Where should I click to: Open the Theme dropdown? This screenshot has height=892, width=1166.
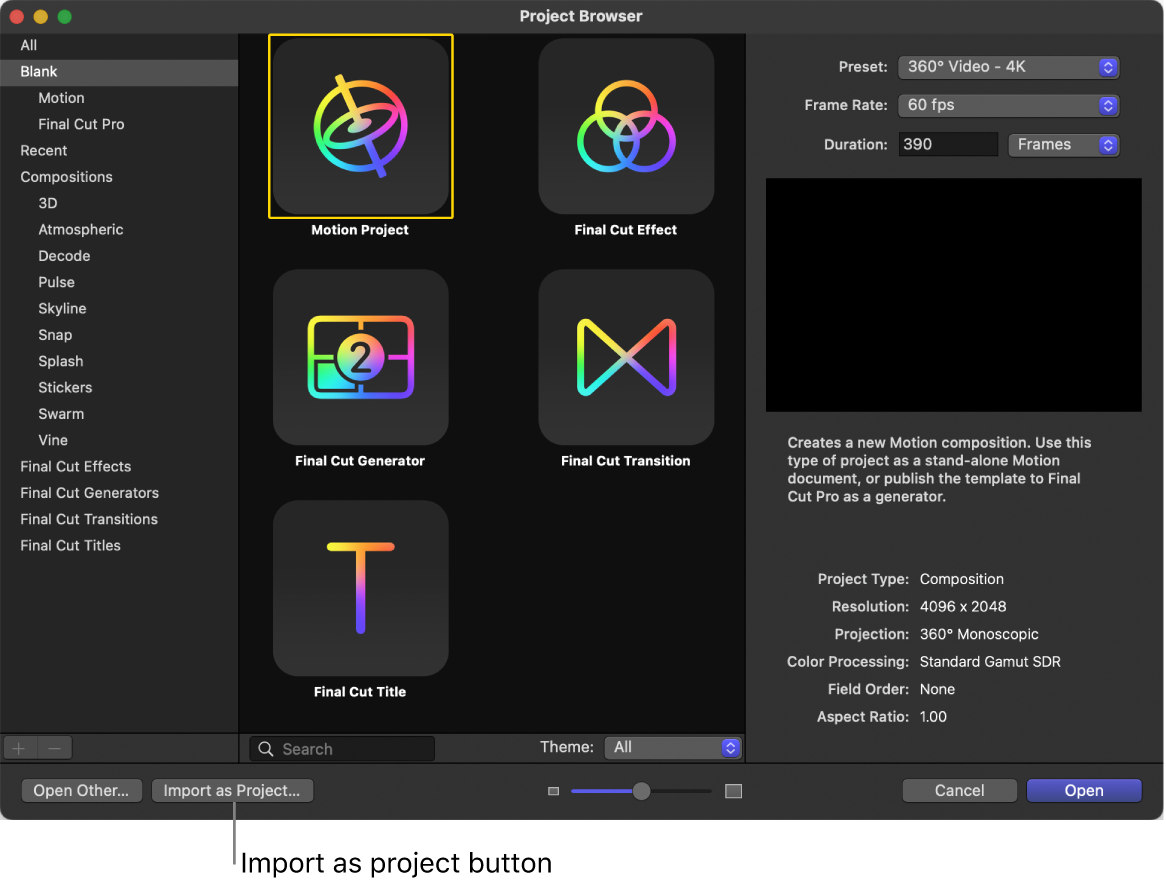[673, 747]
